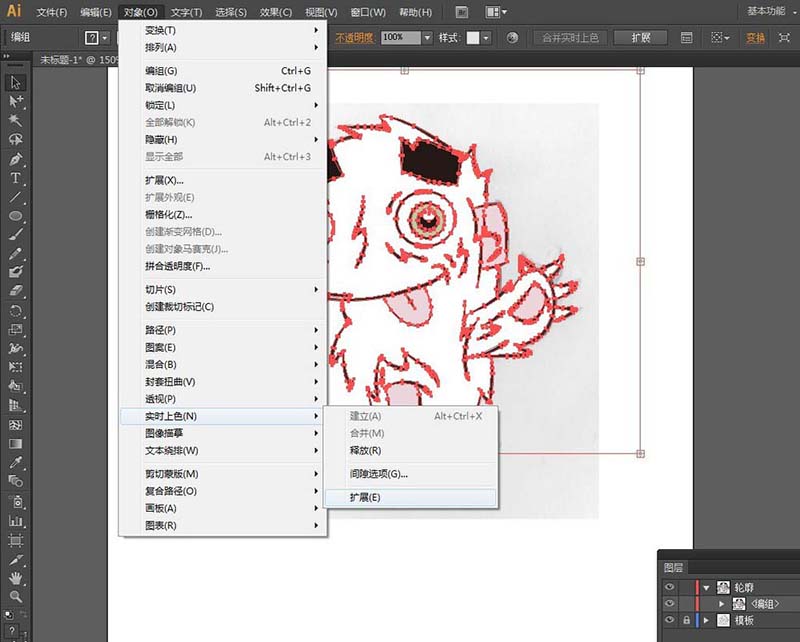Open the 样式 style dropdown arrow
The image size is (800, 642).
[486, 38]
